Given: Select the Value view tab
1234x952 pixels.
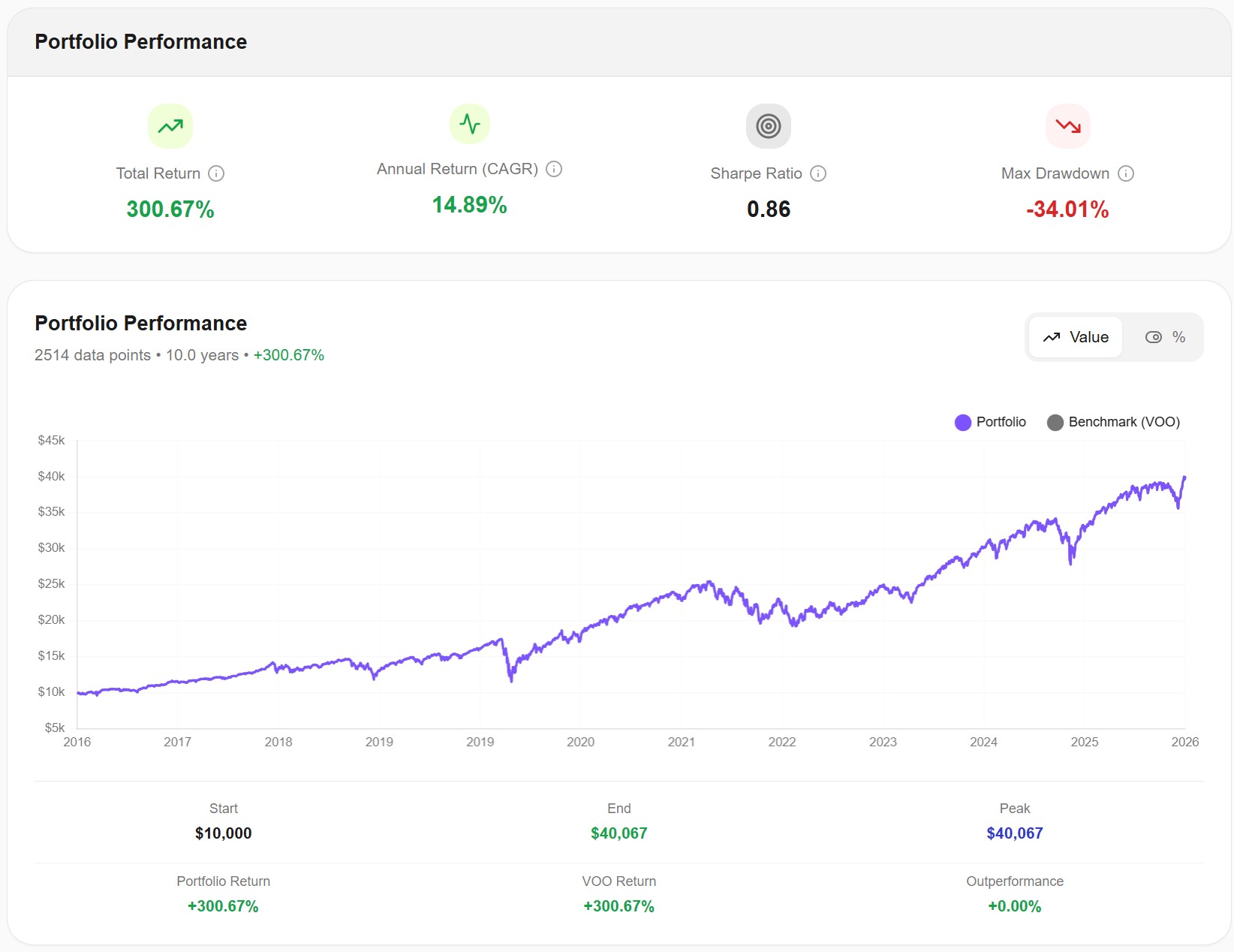Looking at the screenshot, I should pos(1075,337).
